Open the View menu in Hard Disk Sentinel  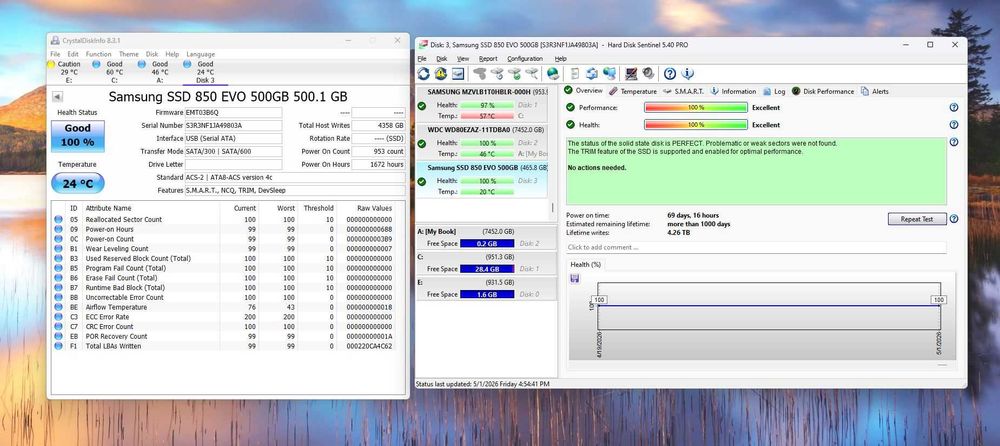(x=462, y=59)
